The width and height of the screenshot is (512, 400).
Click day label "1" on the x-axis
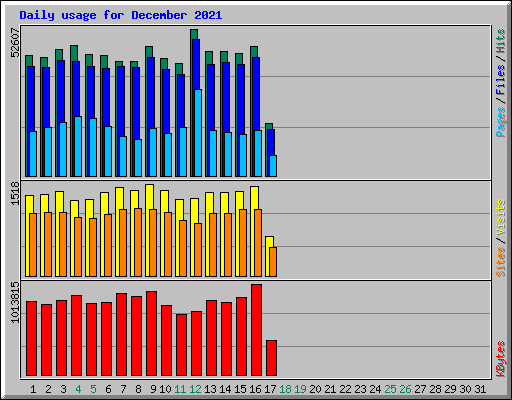(33, 389)
